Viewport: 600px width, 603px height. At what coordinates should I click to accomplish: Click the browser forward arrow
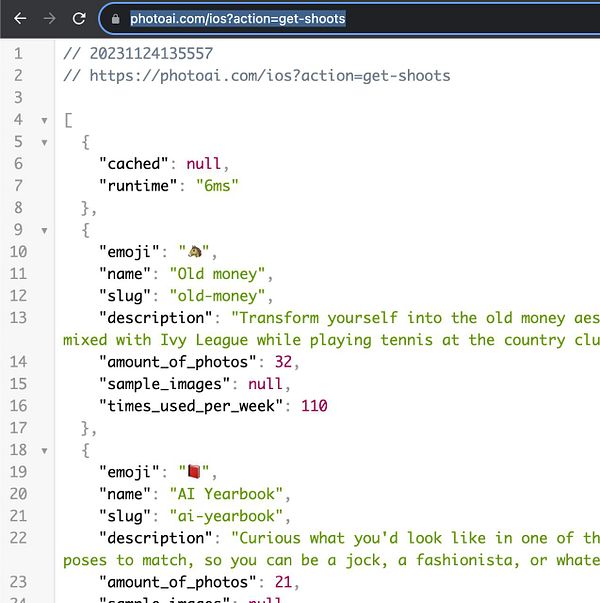(x=49, y=18)
